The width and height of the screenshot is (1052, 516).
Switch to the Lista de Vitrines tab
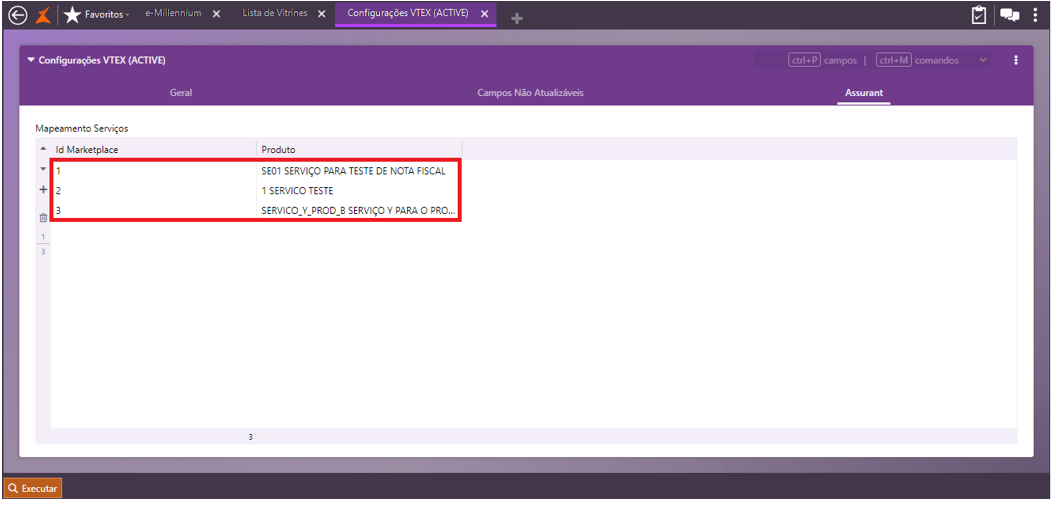pos(274,13)
